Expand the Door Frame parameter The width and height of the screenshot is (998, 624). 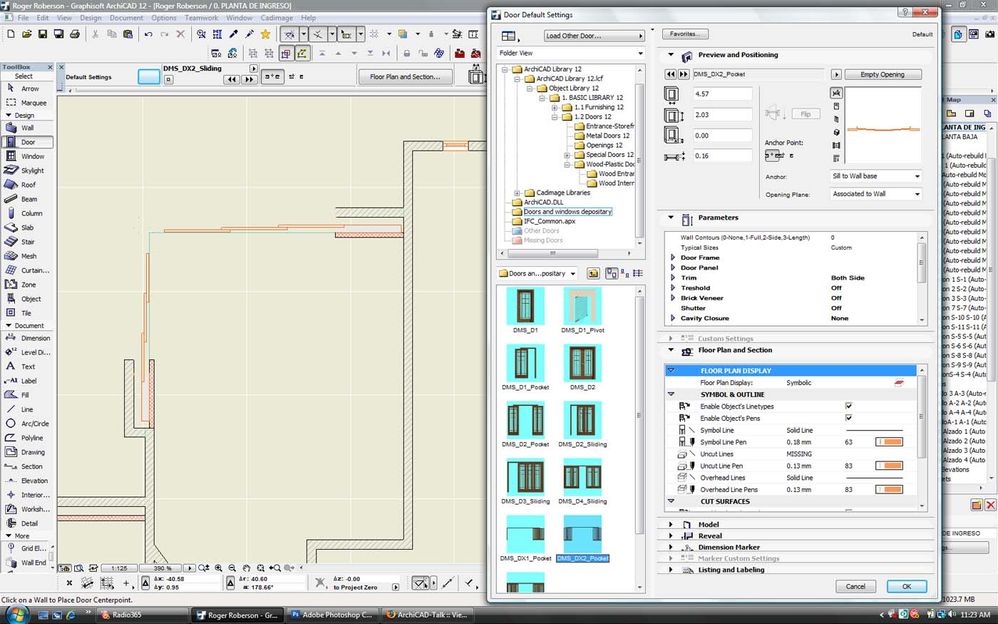point(673,258)
